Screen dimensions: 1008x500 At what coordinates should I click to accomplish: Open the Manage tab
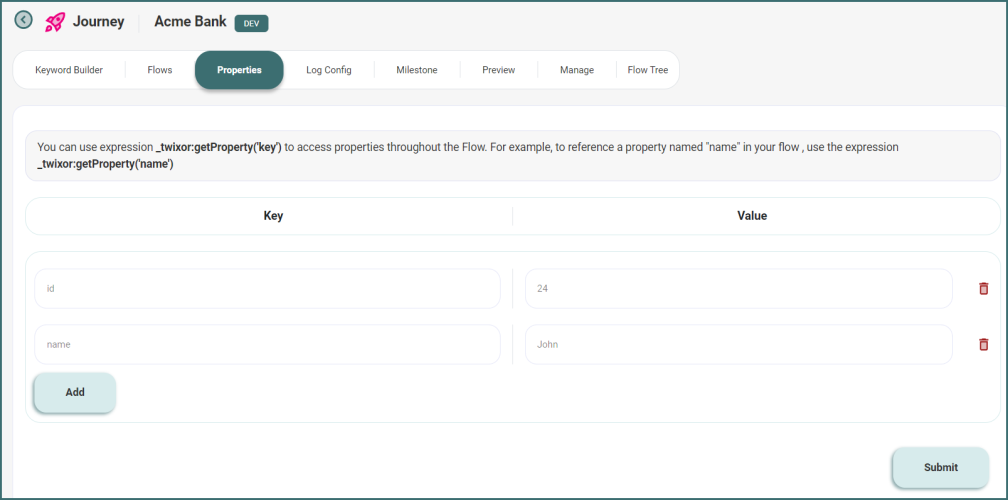pos(577,70)
